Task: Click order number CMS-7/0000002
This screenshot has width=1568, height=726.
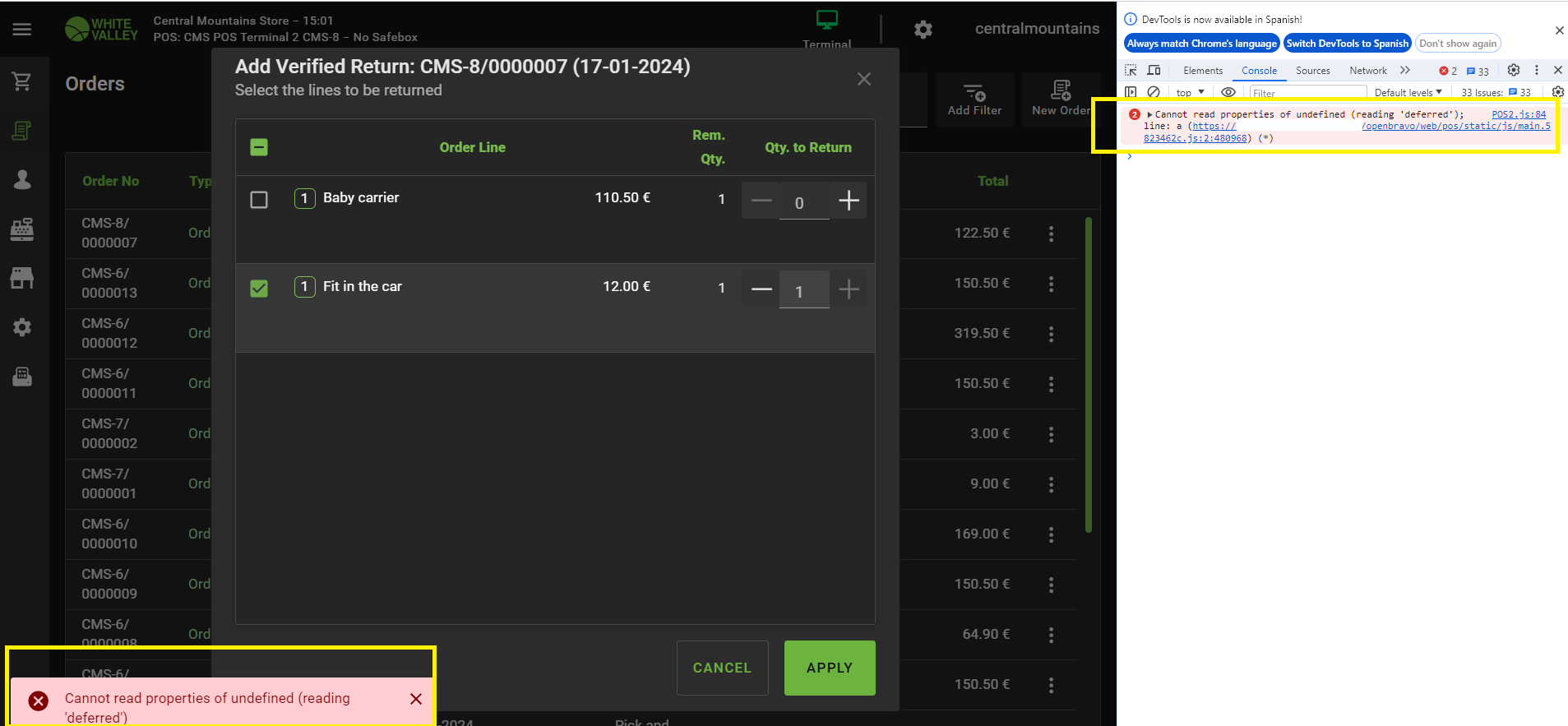Action: [109, 433]
